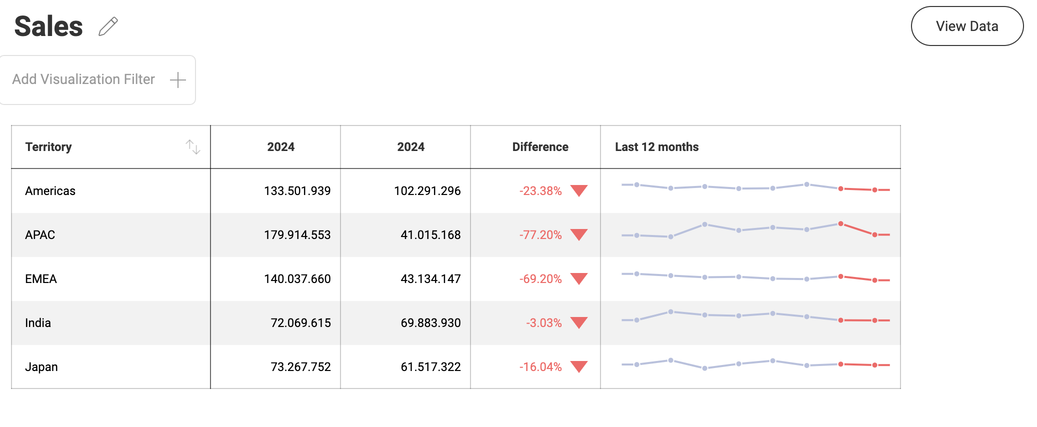The image size is (1037, 427).
Task: Click the red down triangle in Japan row
Action: coord(579,367)
